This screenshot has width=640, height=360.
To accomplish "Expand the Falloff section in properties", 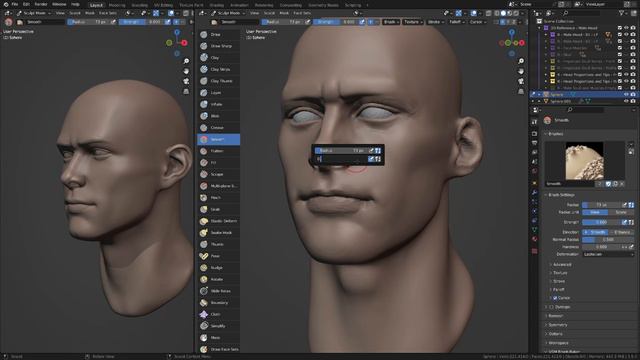I will click(x=558, y=289).
